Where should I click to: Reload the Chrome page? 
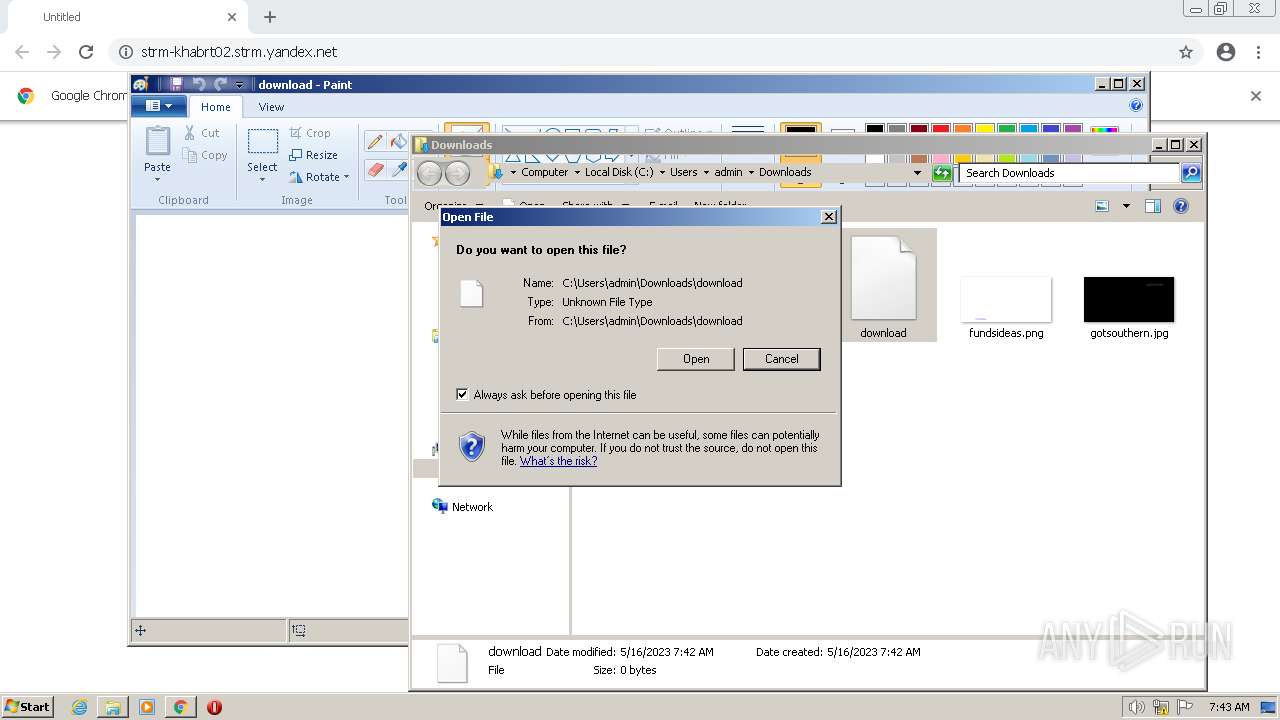pos(86,52)
